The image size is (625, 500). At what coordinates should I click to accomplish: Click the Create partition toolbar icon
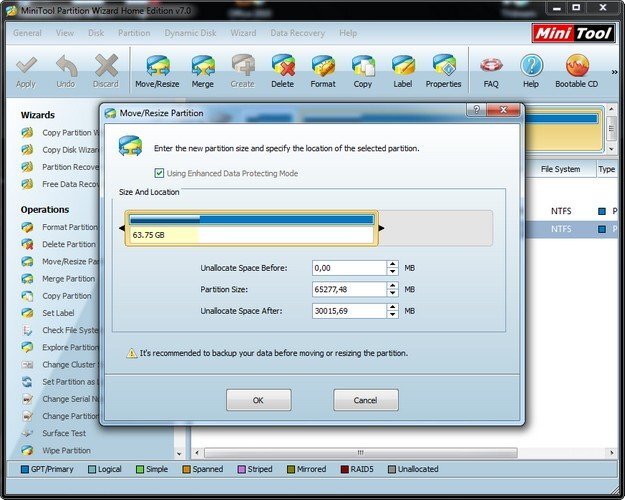click(243, 65)
